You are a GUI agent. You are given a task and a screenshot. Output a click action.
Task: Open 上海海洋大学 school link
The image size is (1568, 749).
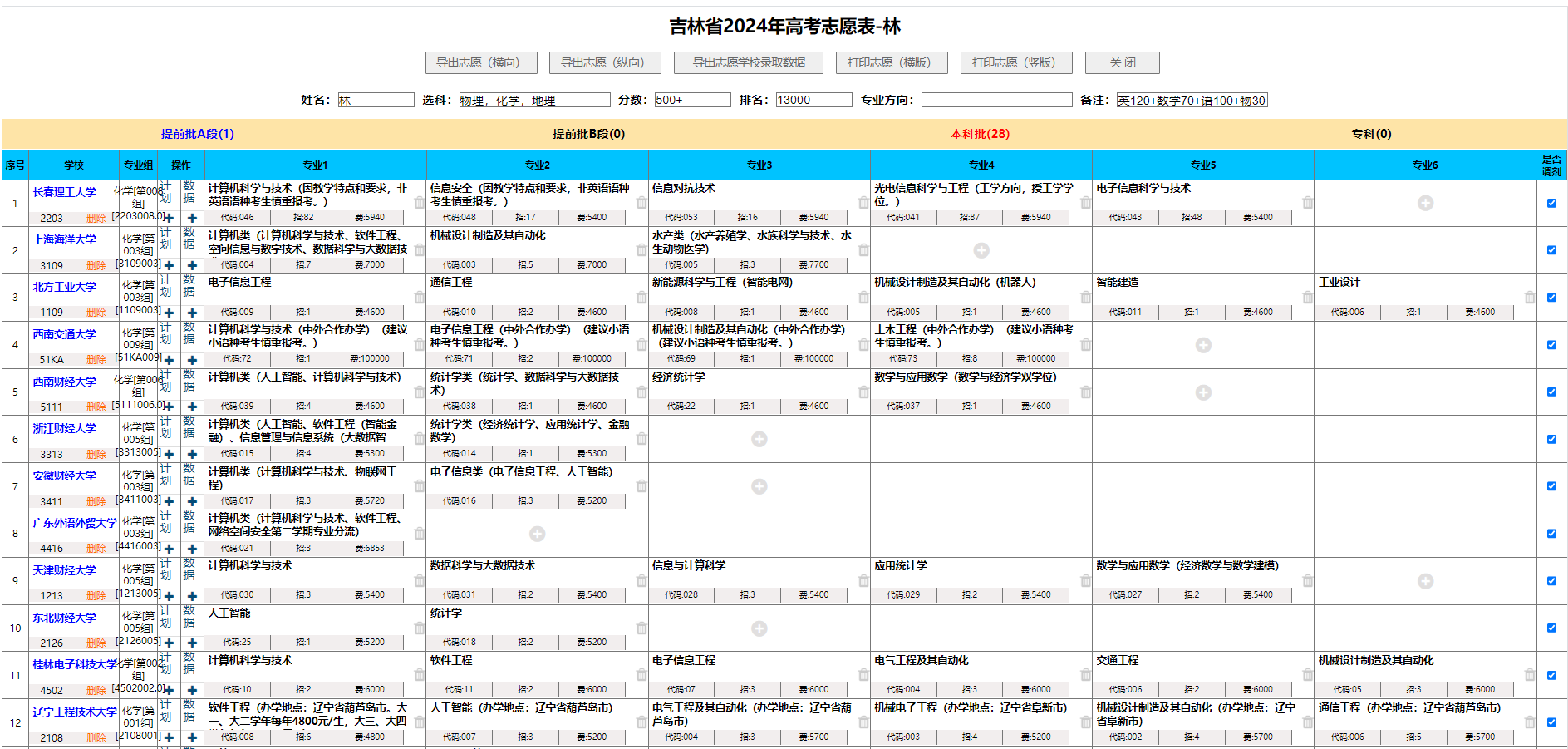64,239
